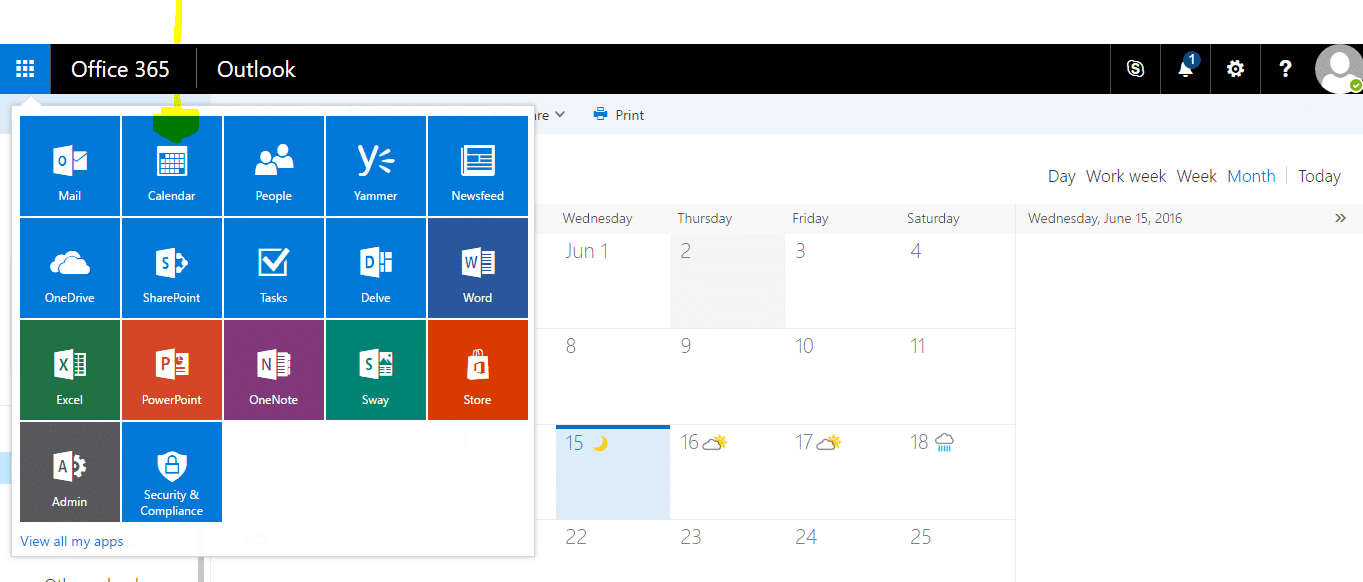Open the Admin tile
Viewport: 1363px width, 582px height.
click(x=70, y=471)
